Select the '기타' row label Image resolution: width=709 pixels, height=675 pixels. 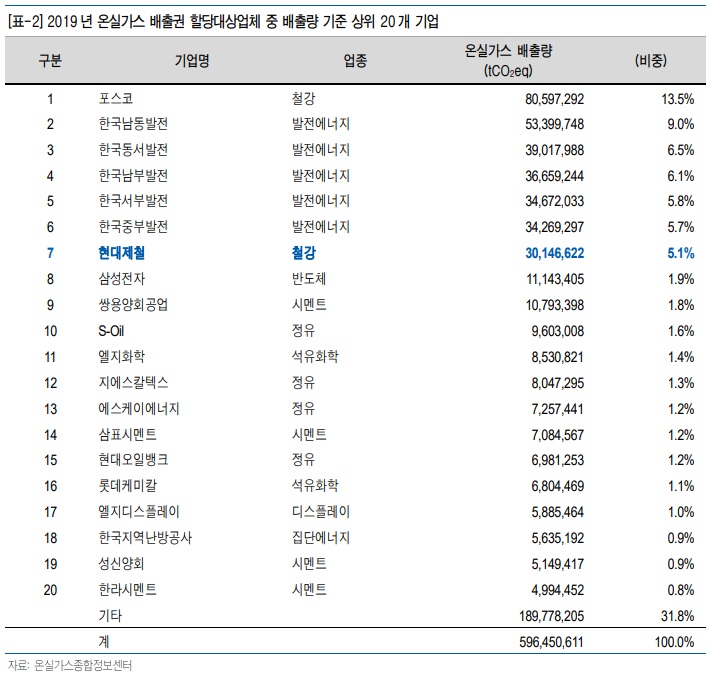[x=110, y=616]
